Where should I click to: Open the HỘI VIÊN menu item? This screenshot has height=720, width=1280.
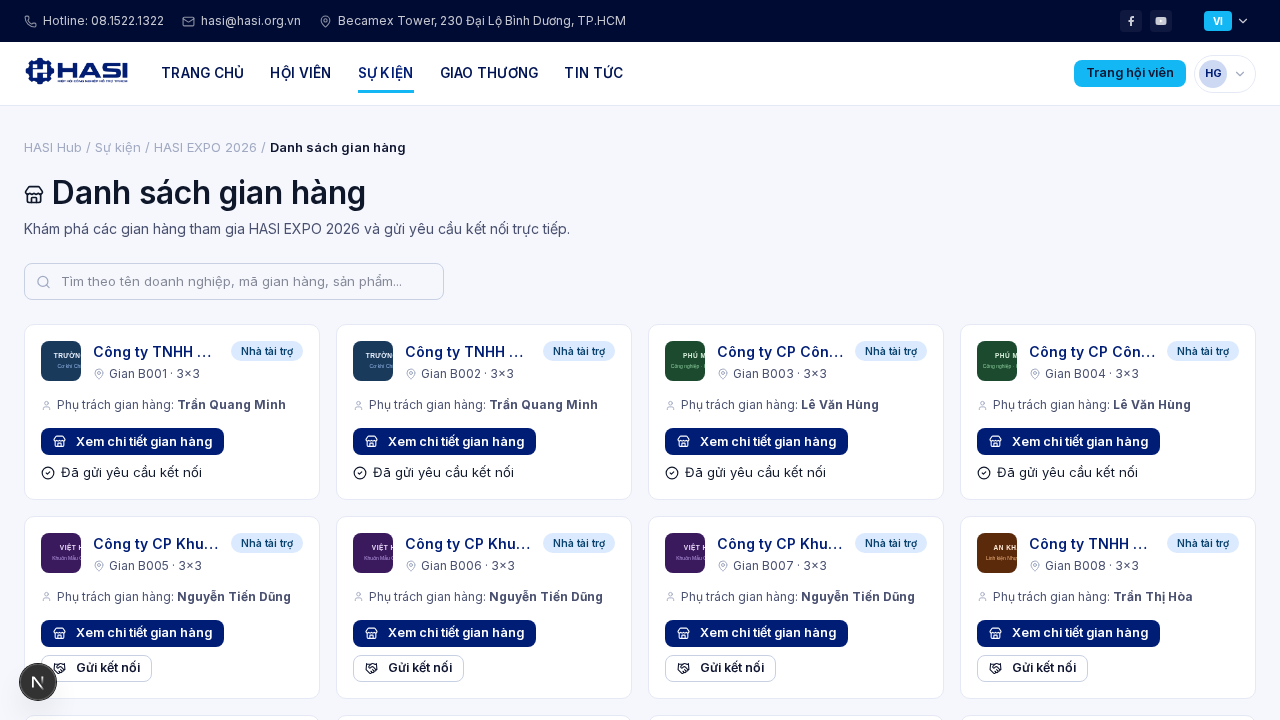tap(301, 73)
